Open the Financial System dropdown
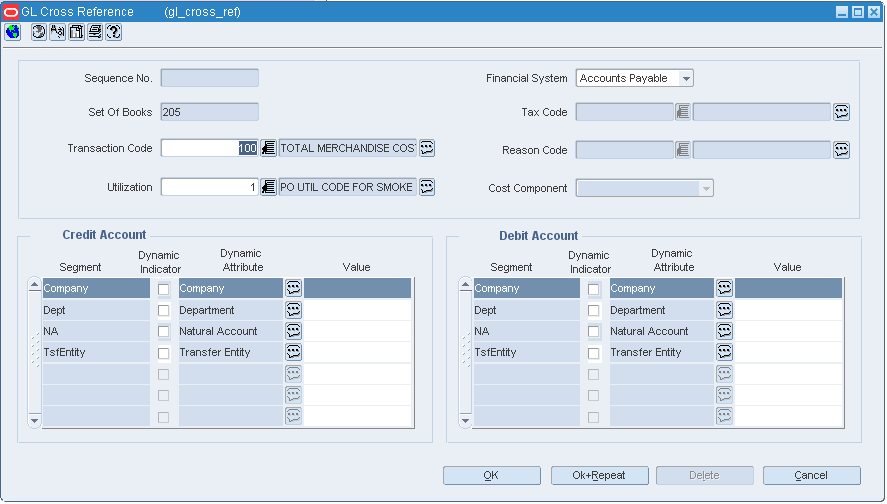This screenshot has width=887, height=504. 635,78
